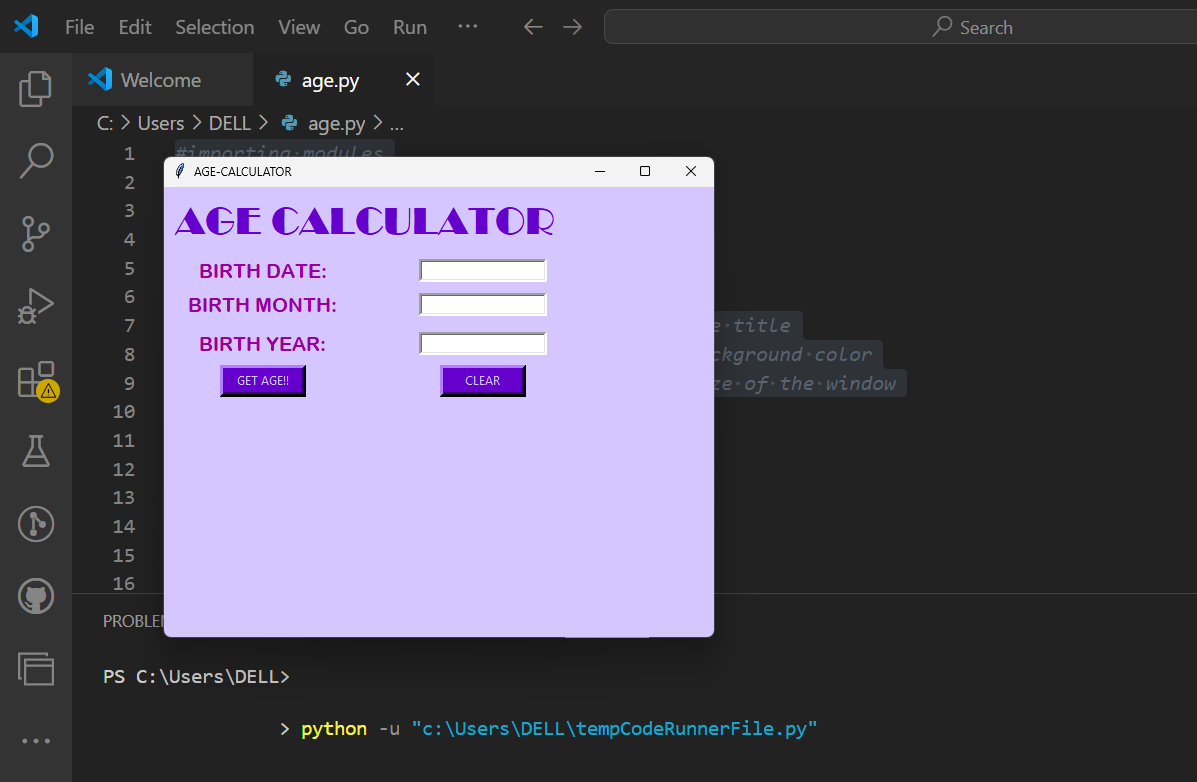Switch to the Welcome tab
This screenshot has width=1197, height=782.
[160, 79]
